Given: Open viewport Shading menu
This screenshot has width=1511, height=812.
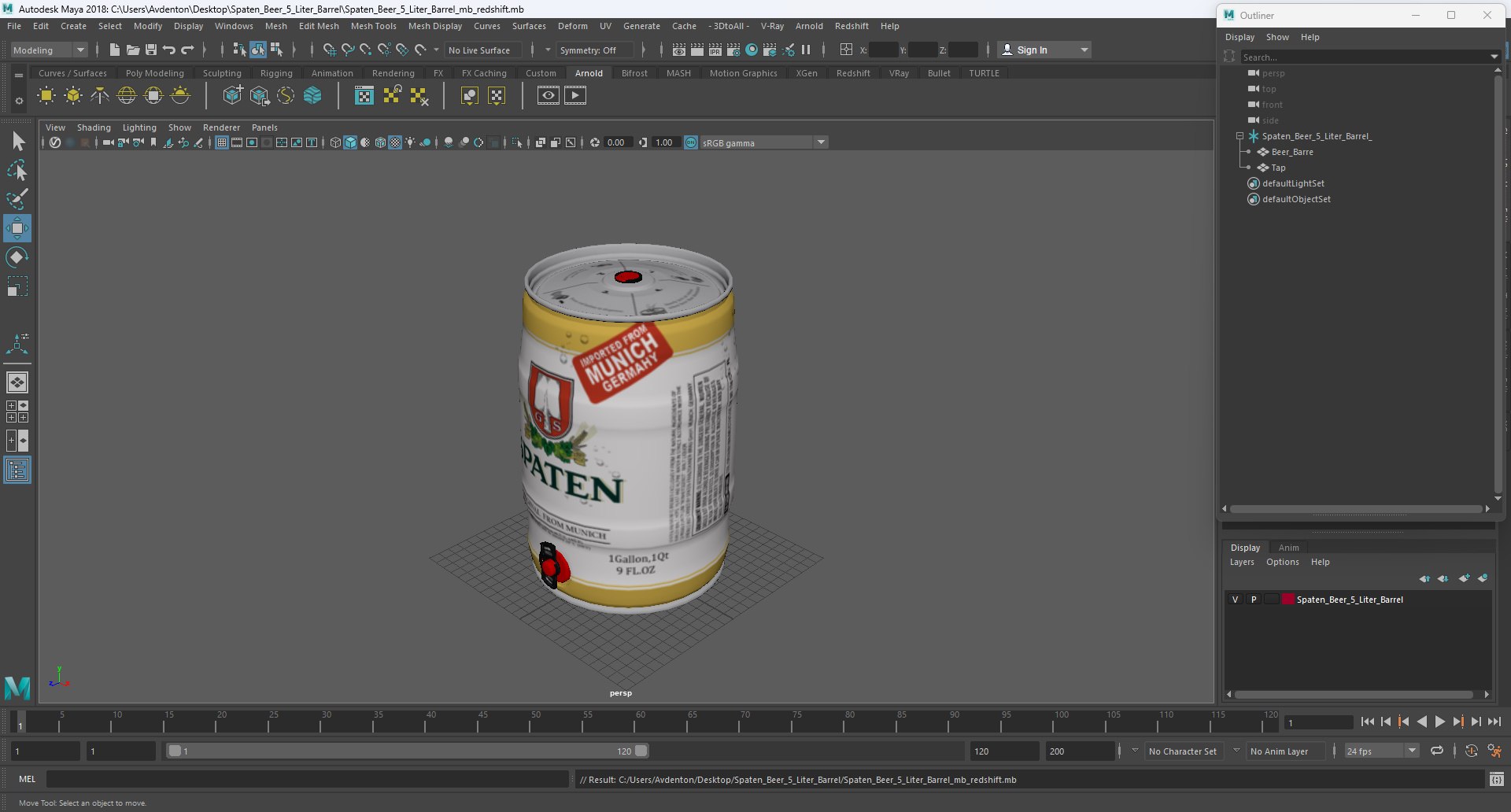Looking at the screenshot, I should click(94, 127).
